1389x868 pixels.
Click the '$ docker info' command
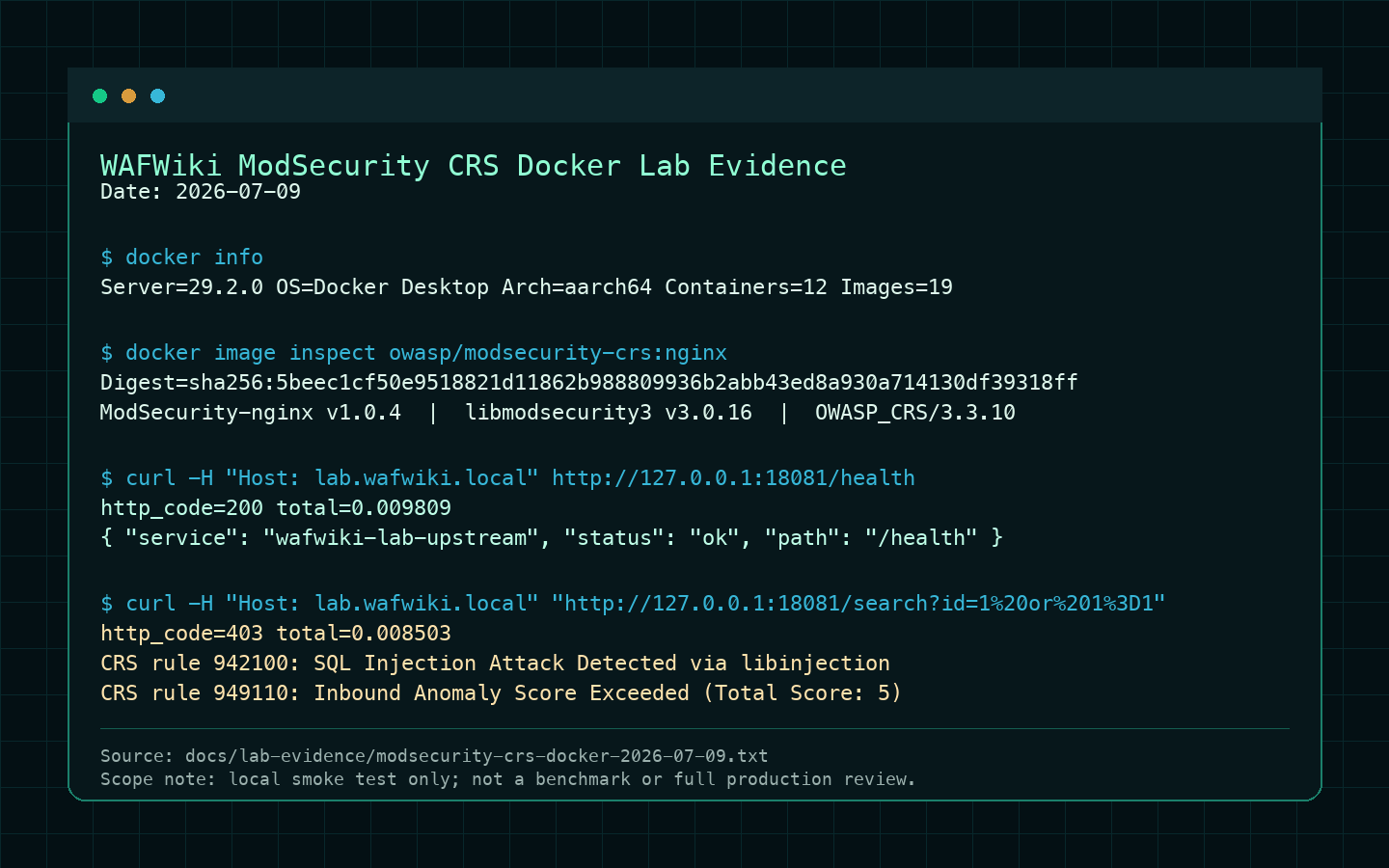coord(181,258)
